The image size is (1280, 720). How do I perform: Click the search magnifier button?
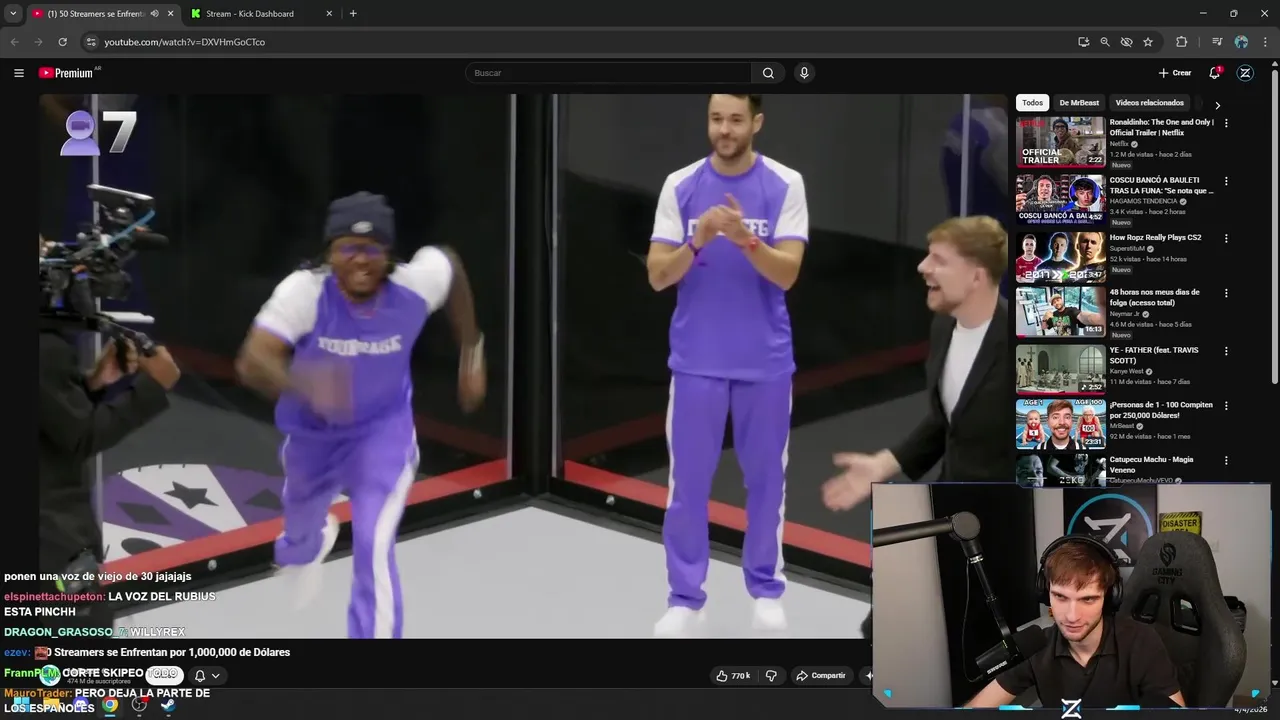[768, 73]
